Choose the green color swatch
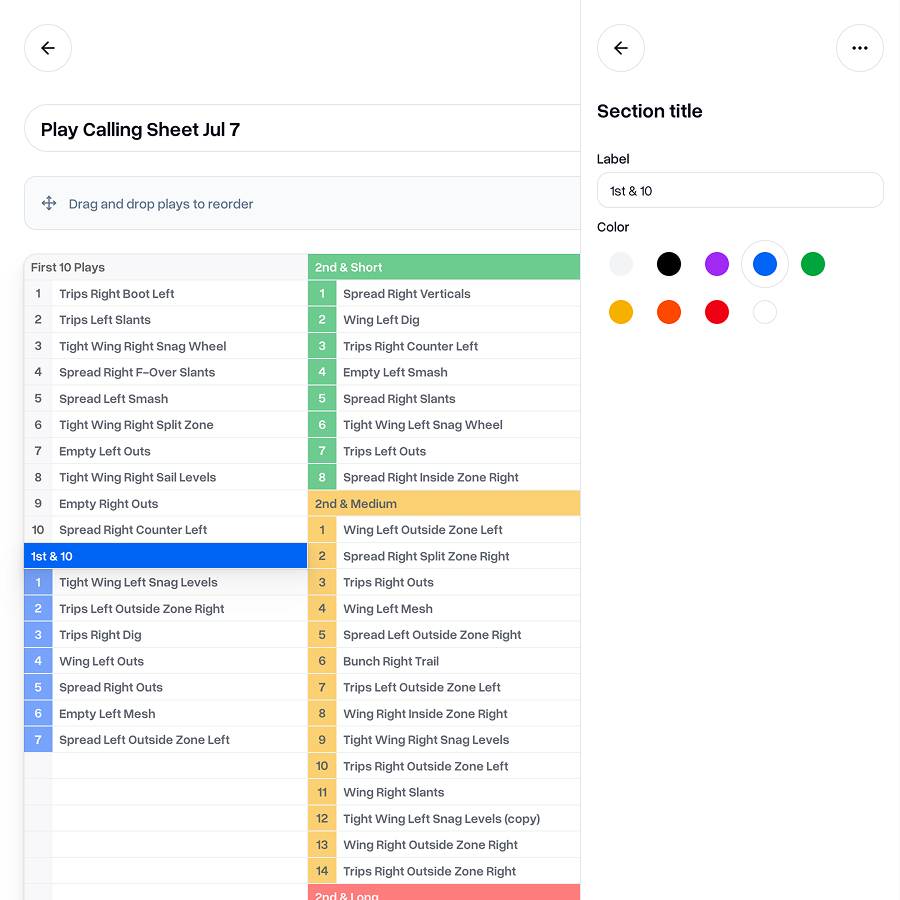Image resolution: width=900 pixels, height=900 pixels. pyautogui.click(x=813, y=264)
